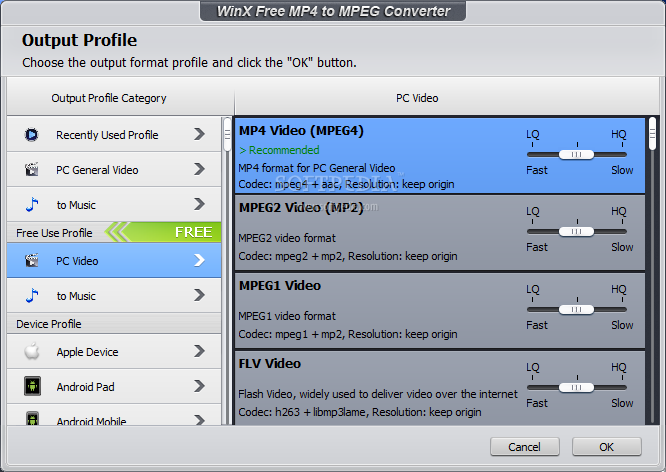Expand the PC General Video arrow
Image resolution: width=666 pixels, height=472 pixels.
click(199, 170)
